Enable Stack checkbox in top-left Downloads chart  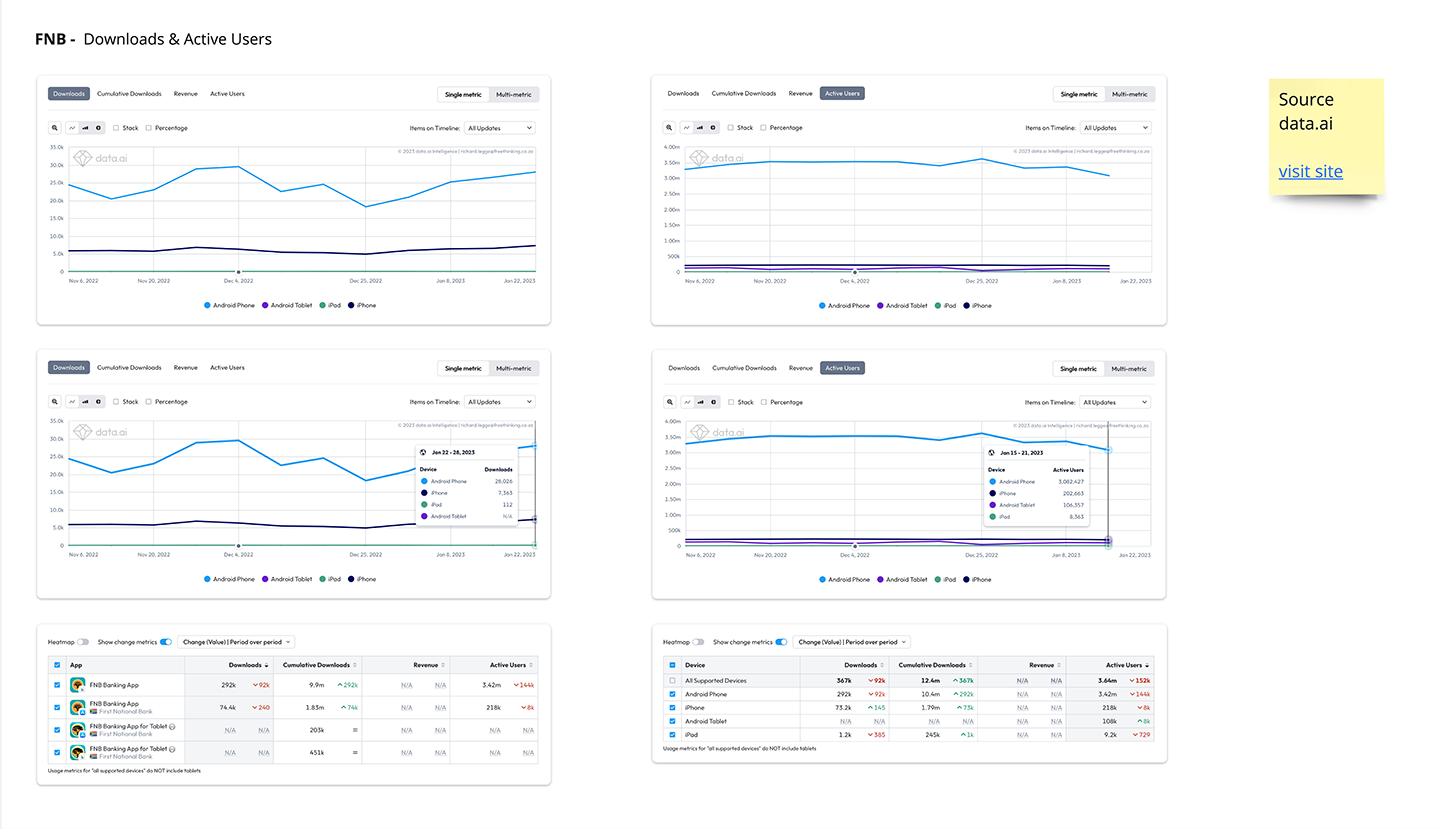coord(116,128)
